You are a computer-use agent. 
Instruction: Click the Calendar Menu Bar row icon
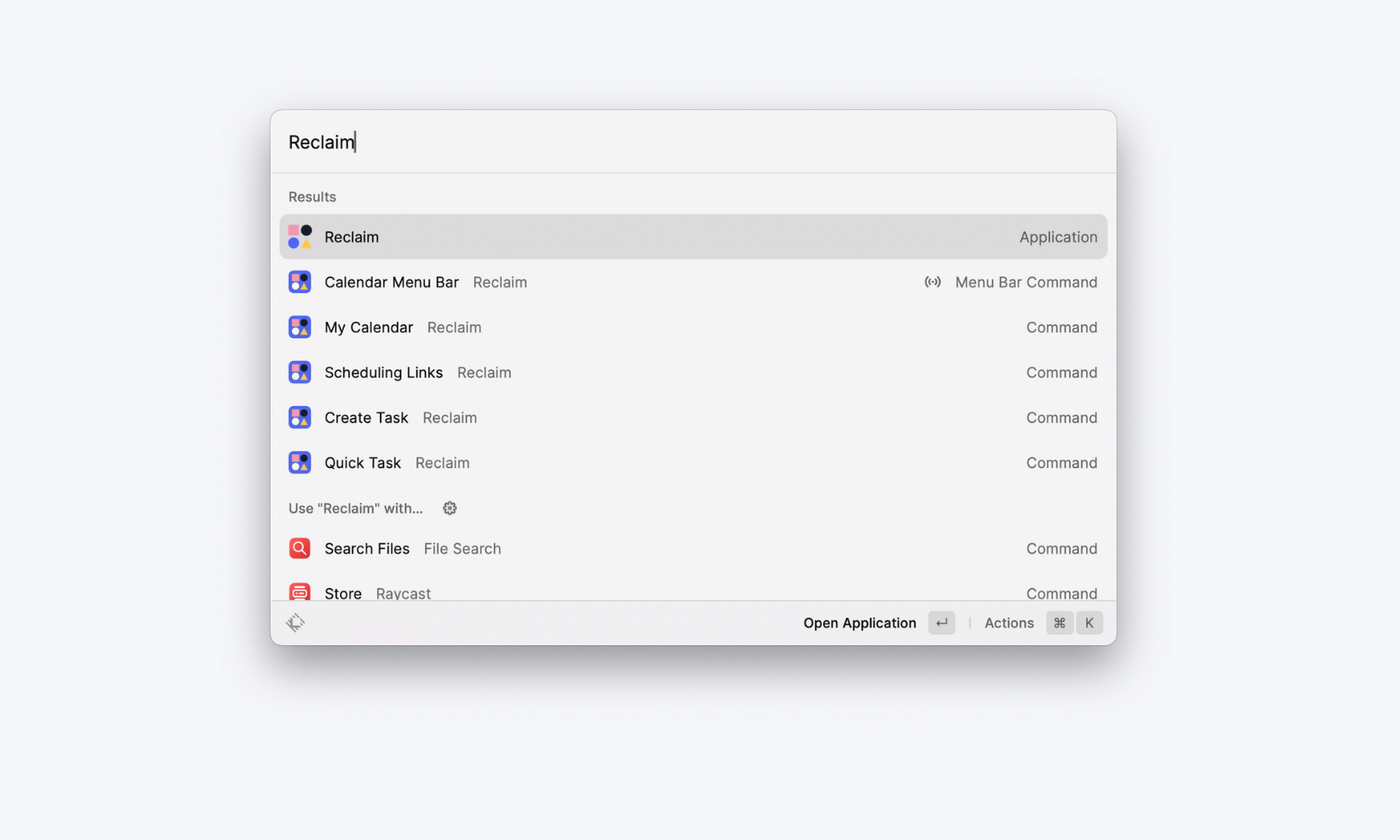tap(300, 282)
